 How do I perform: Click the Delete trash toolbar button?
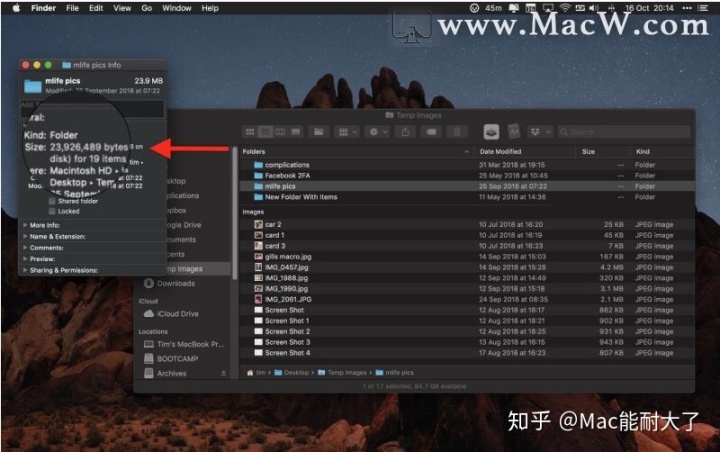tap(457, 132)
